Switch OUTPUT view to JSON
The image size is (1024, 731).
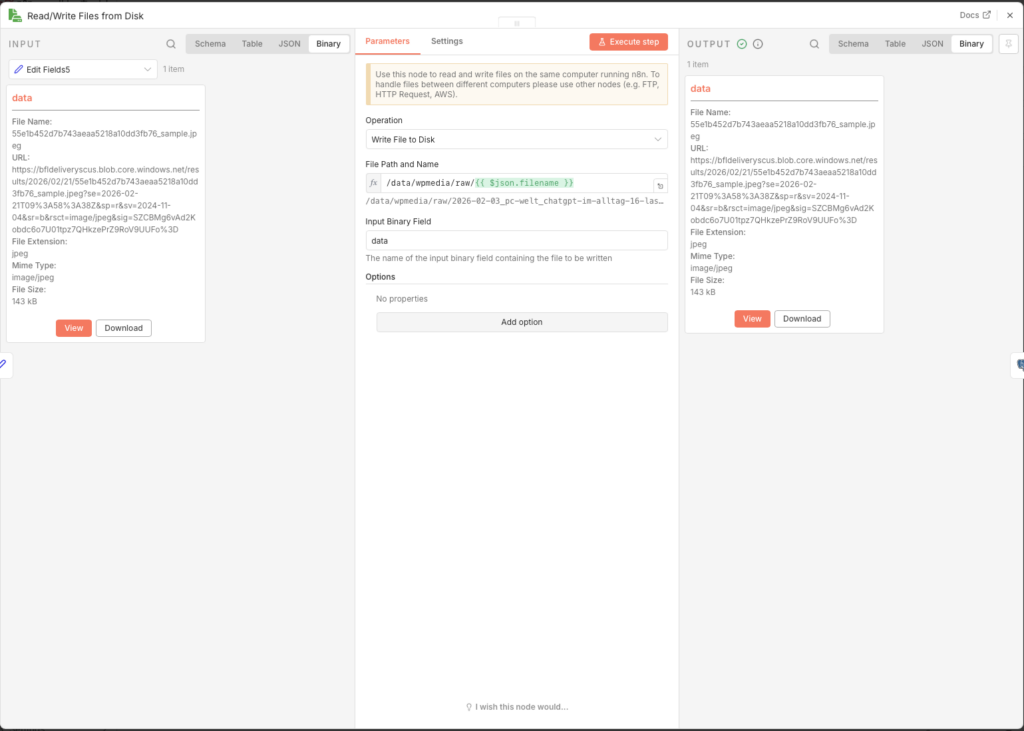(932, 44)
